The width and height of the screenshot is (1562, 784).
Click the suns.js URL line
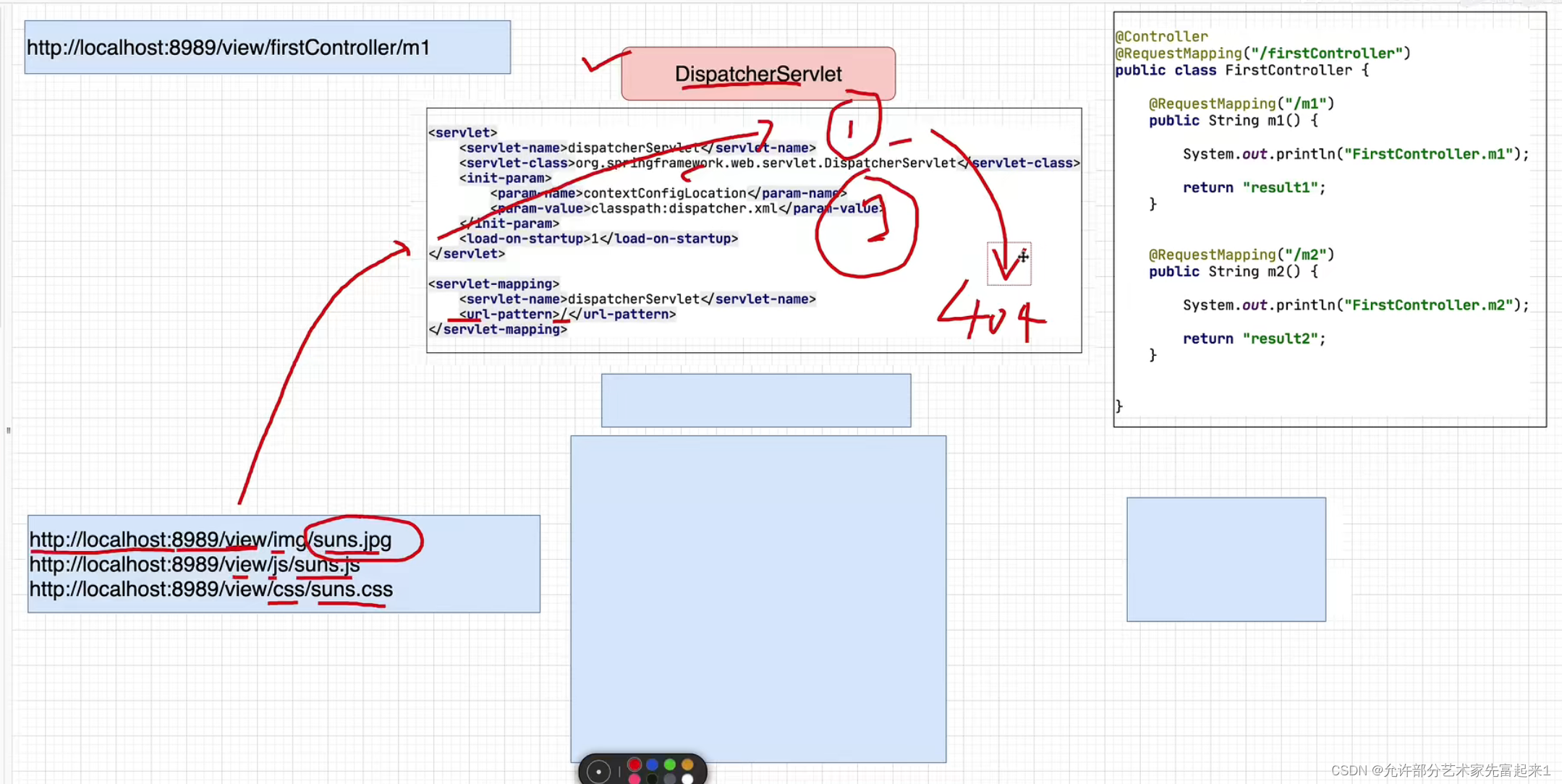[x=194, y=564]
